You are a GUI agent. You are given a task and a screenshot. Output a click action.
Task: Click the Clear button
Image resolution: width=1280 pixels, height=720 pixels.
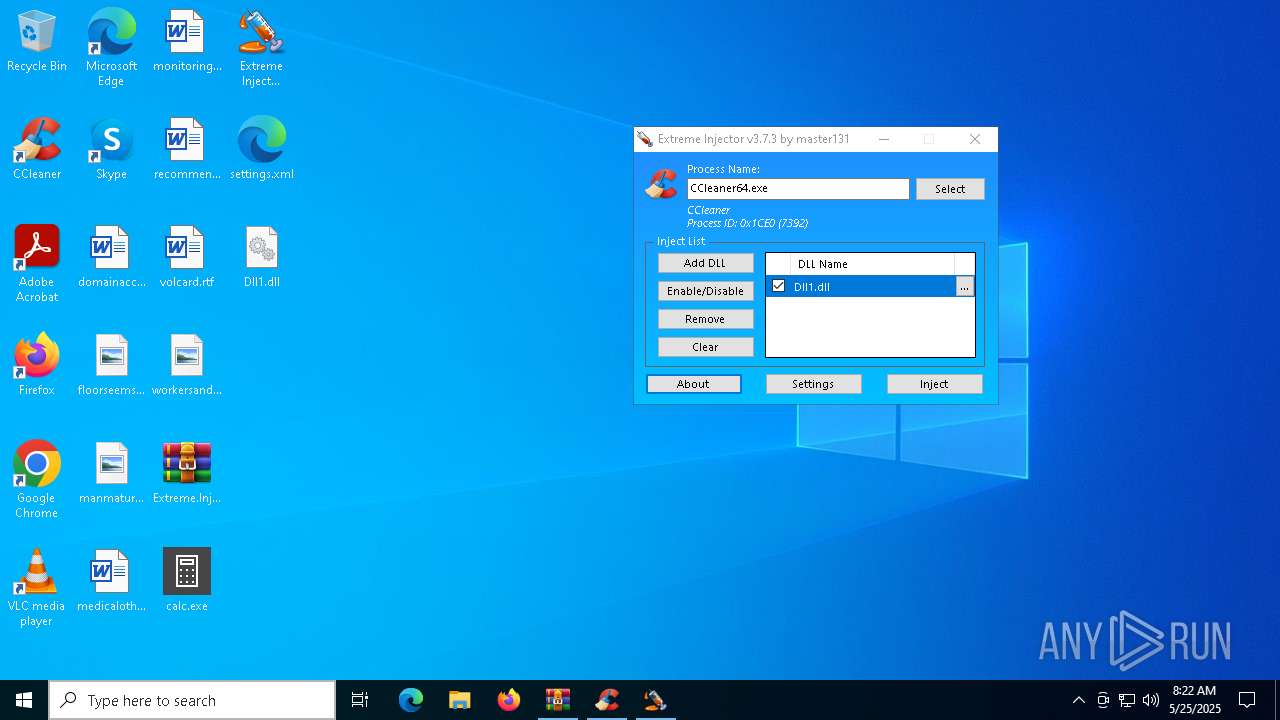coord(705,347)
